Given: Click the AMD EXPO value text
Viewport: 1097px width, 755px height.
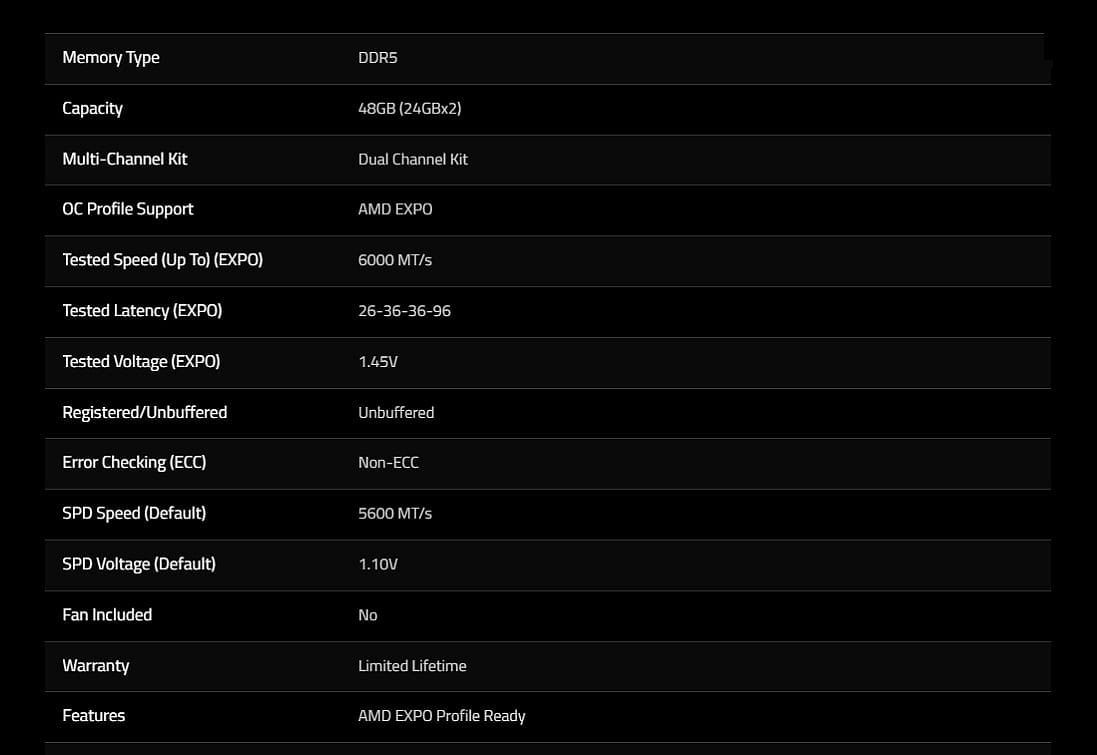Looking at the screenshot, I should click(395, 210).
